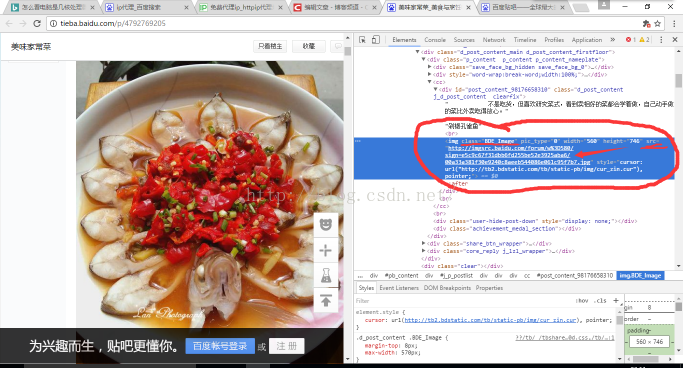Select #post_content_98176658310 in the breadcrumb
This screenshot has width=683, height=368.
(575, 276)
